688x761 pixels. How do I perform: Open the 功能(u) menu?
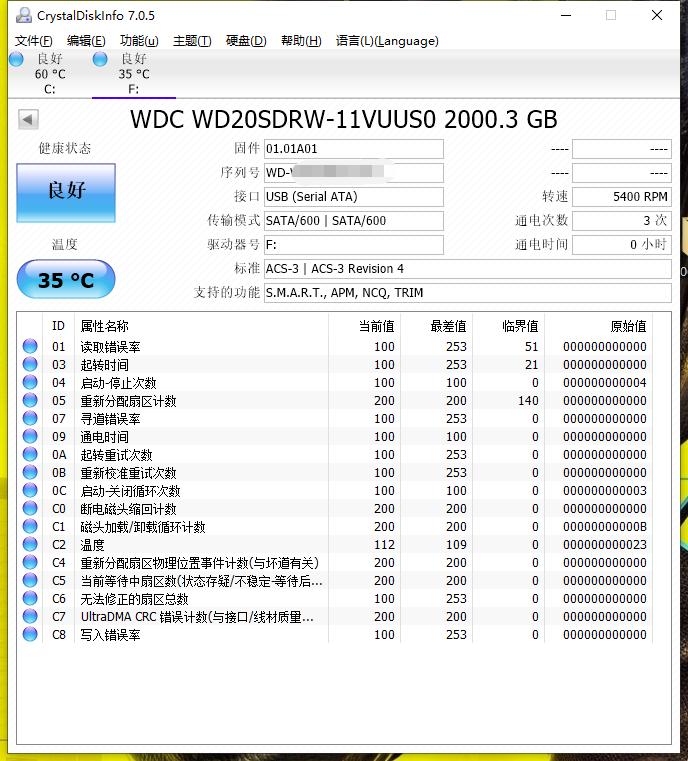[139, 41]
